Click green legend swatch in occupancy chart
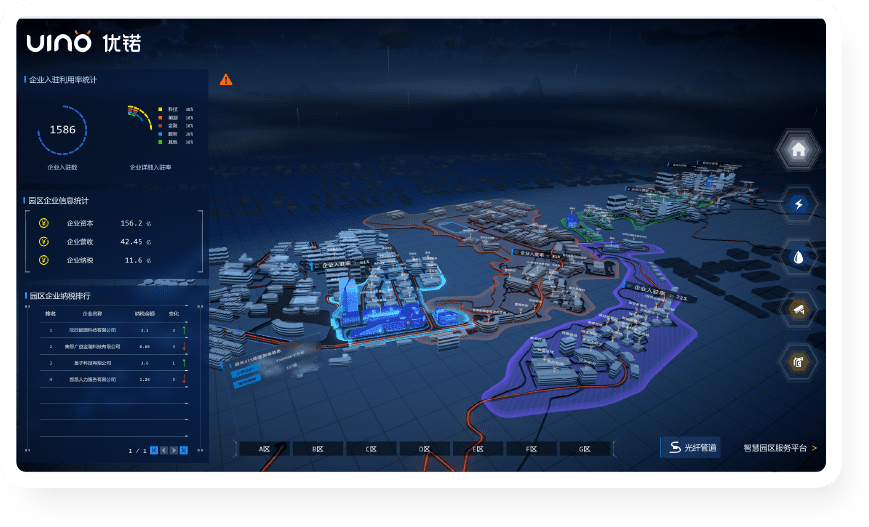 click(x=160, y=142)
